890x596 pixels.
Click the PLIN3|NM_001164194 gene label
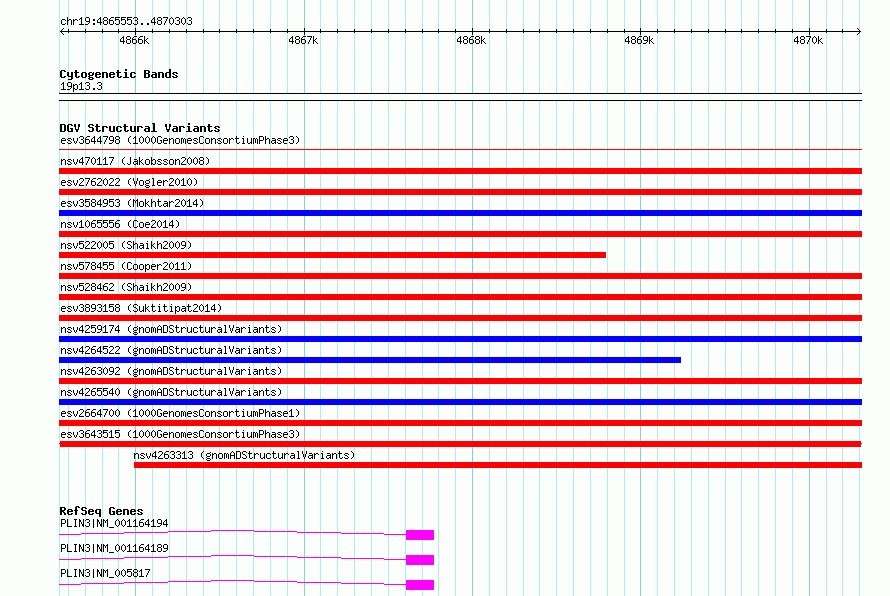tap(114, 523)
